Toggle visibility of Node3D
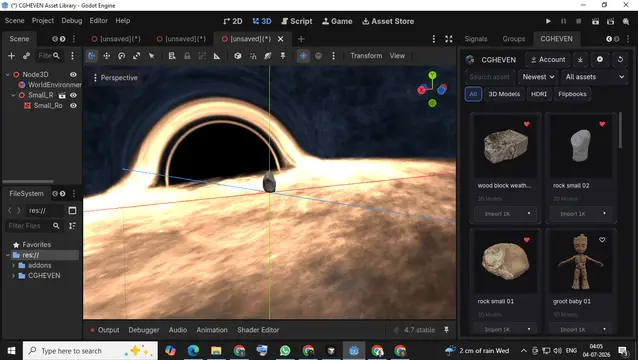Screen dimensions: 638x360 [73, 74]
